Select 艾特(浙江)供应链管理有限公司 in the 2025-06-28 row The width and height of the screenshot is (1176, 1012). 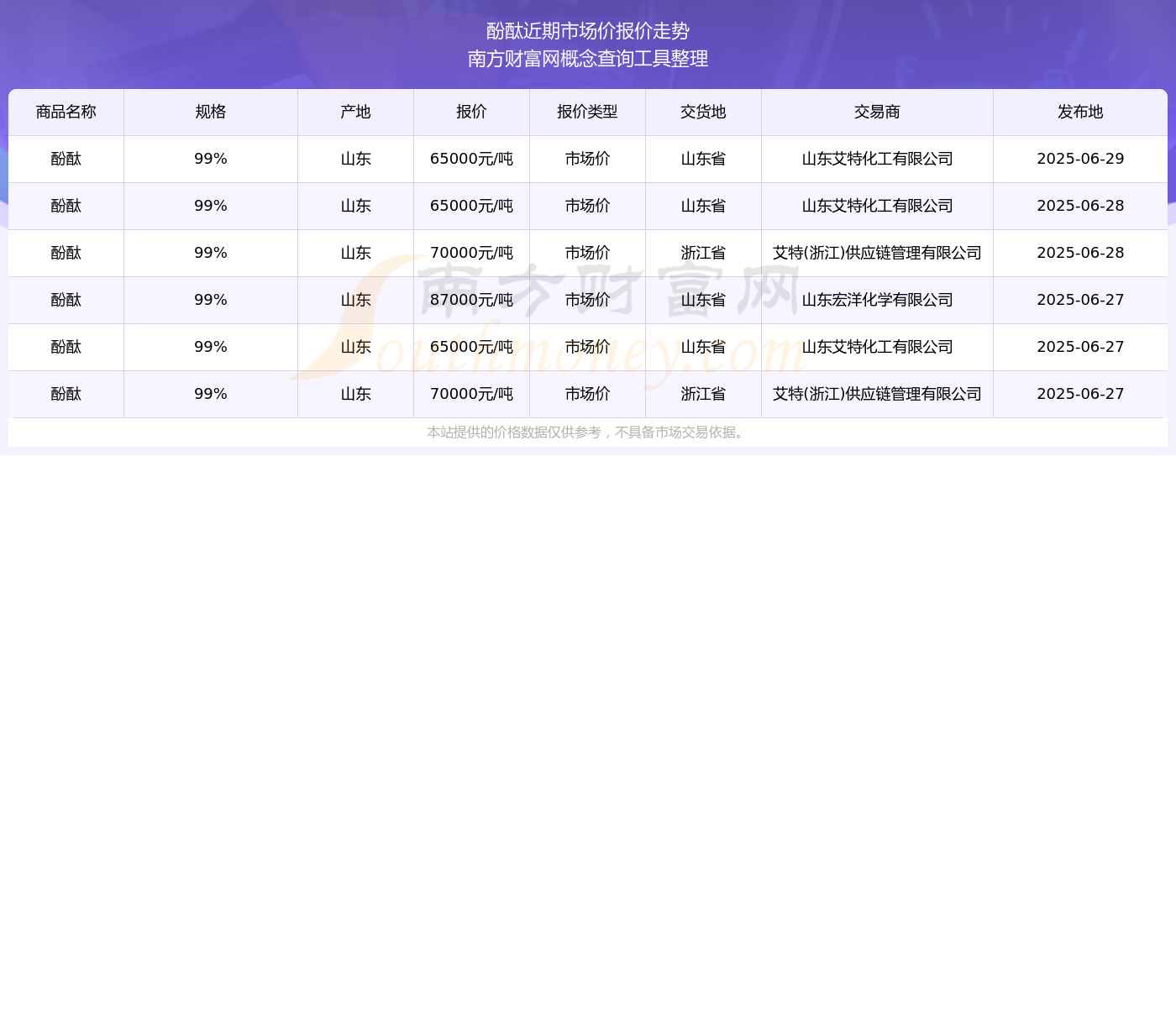[878, 254]
